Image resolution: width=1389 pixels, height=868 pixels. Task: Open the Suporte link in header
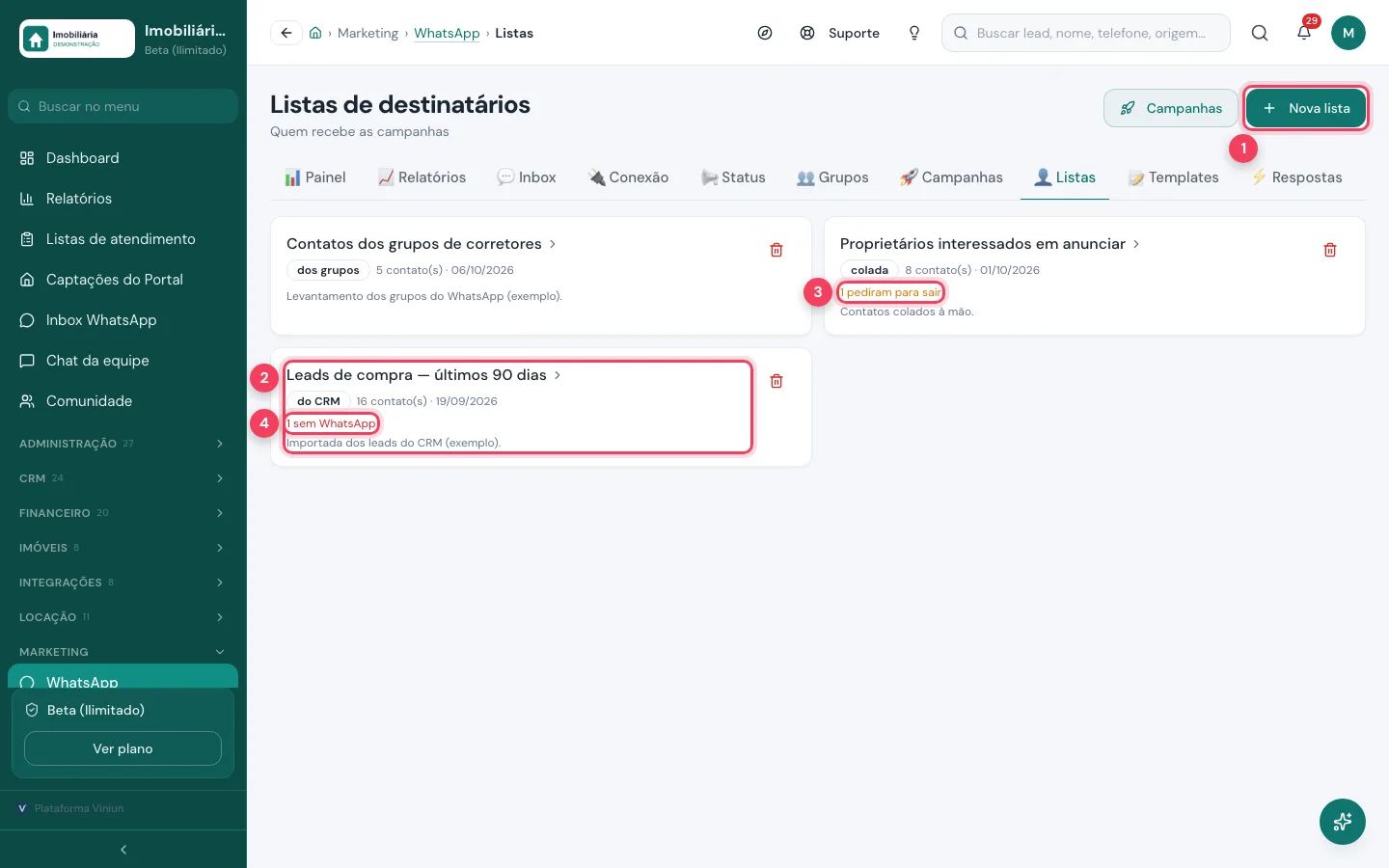(840, 33)
